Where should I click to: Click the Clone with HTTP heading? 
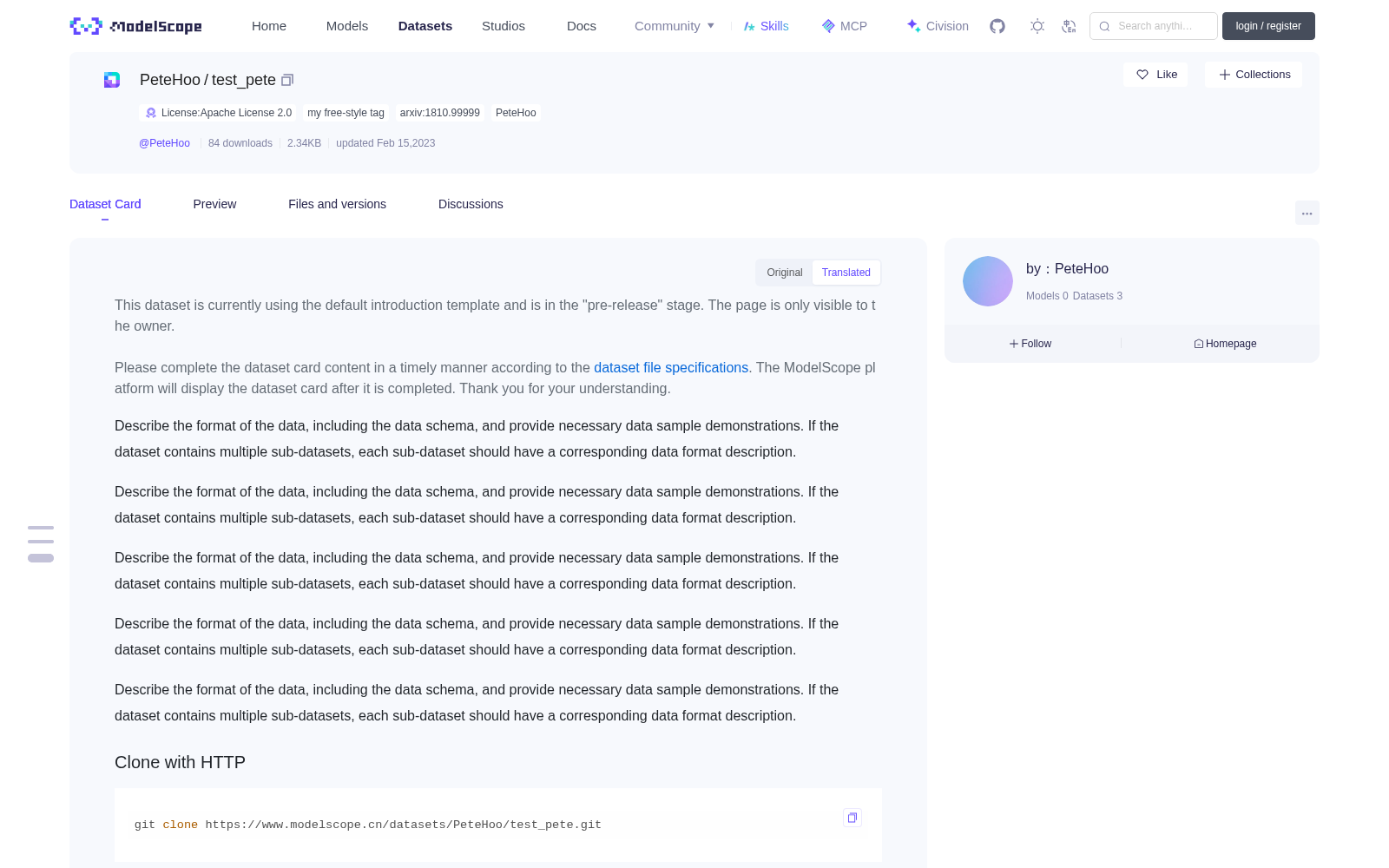180,762
